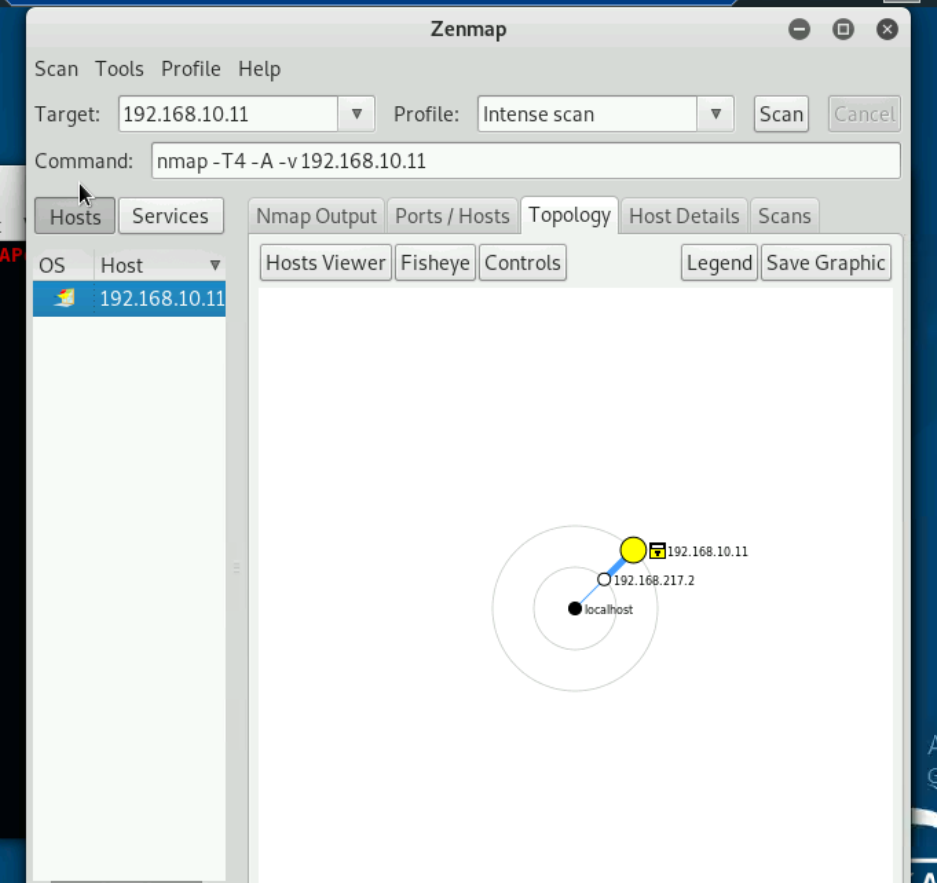Click the white 192.168.217.2 hop node
Viewport: 937px width, 883px height.
coord(604,580)
